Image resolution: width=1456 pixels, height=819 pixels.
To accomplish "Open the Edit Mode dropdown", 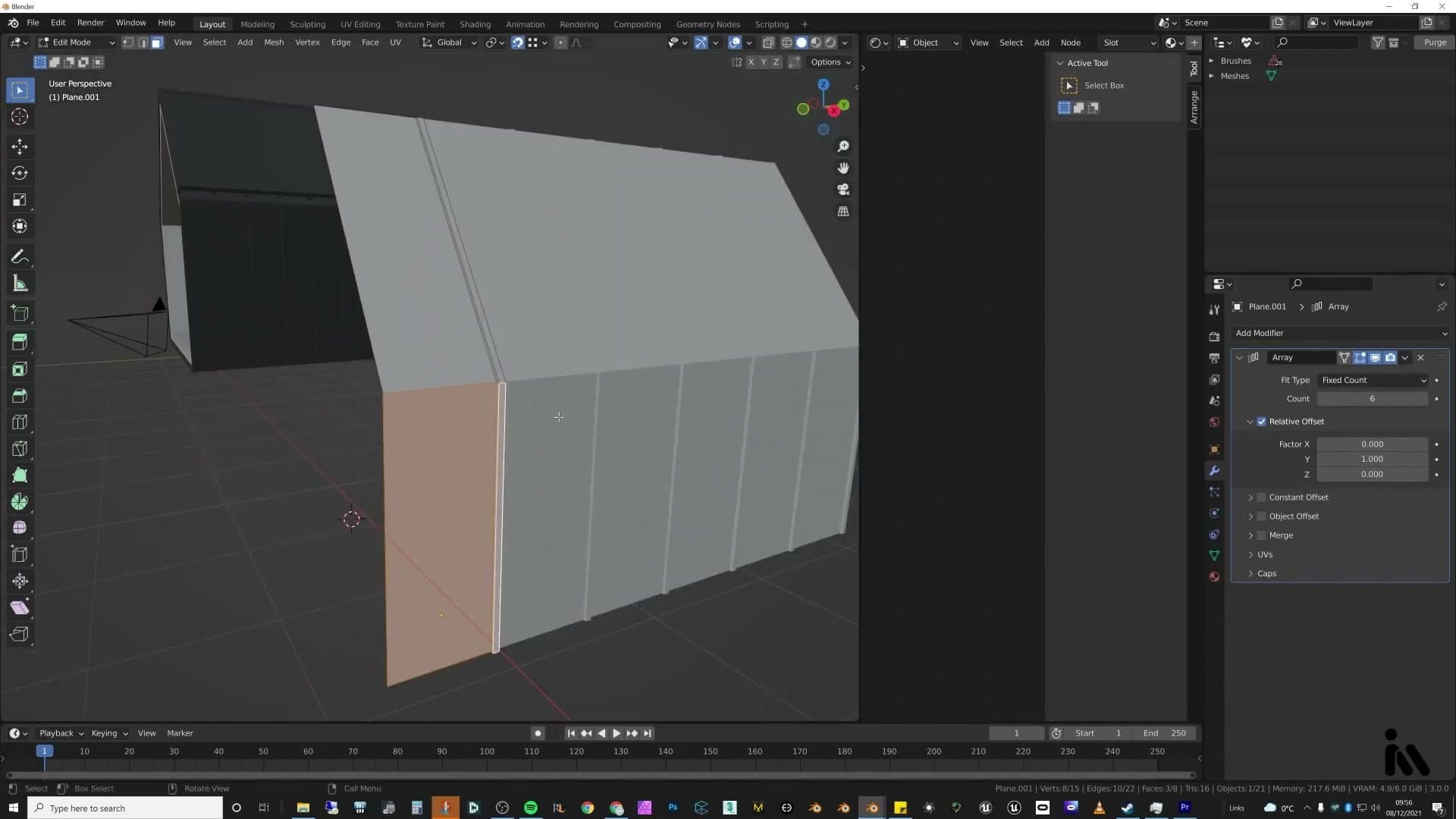I will [76, 42].
